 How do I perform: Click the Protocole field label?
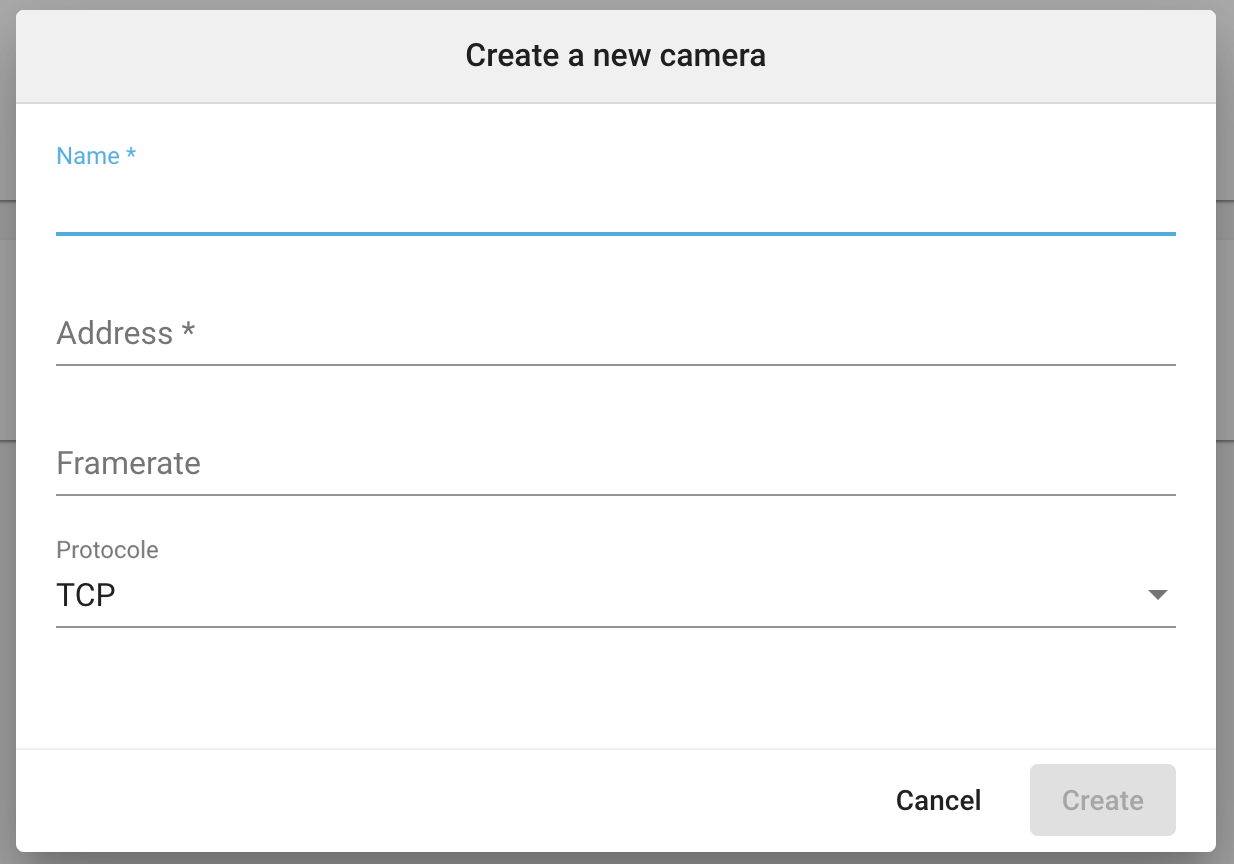pyautogui.click(x=107, y=550)
